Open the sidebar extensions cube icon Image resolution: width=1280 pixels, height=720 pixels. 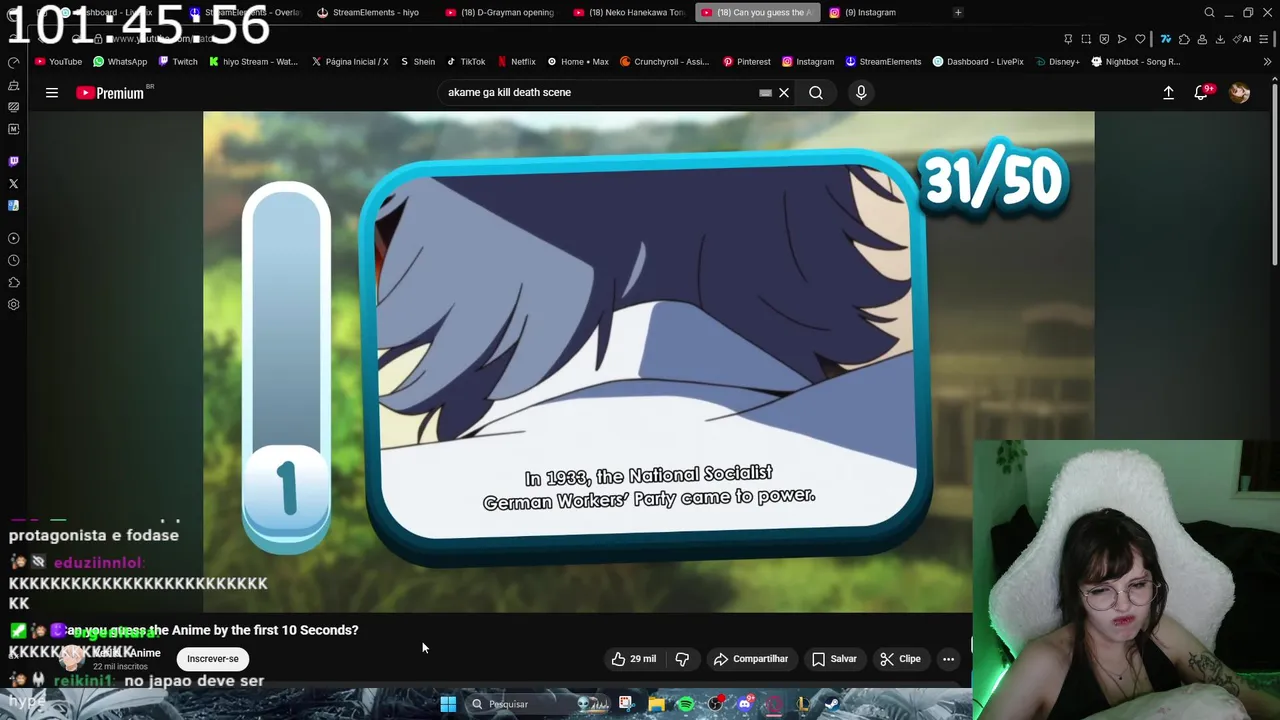pos(13,283)
